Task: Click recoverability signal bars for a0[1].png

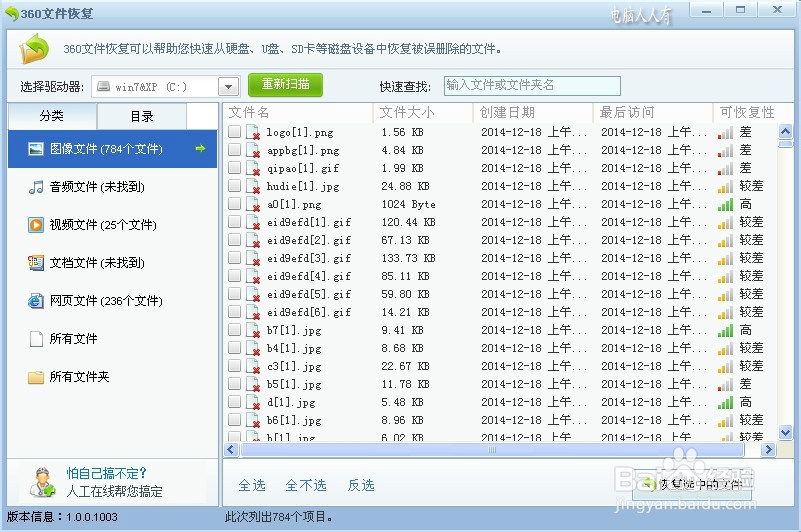Action: pyautogui.click(x=725, y=204)
